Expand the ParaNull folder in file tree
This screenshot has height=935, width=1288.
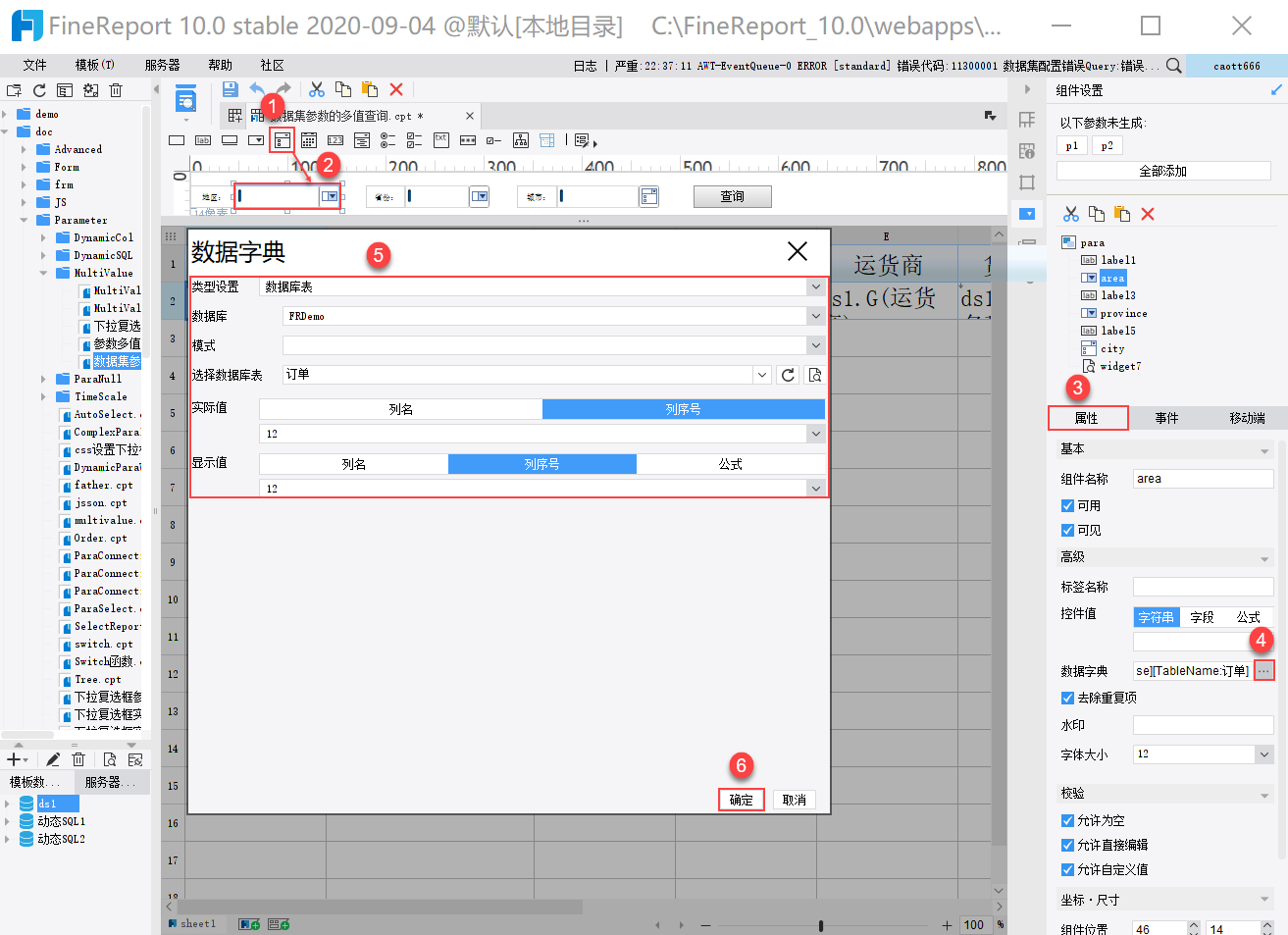click(x=43, y=379)
